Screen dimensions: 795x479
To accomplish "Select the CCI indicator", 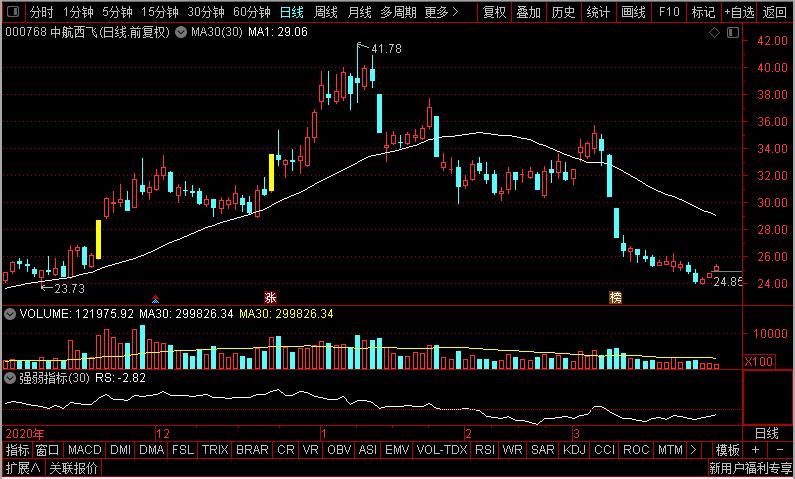I will click(x=604, y=450).
